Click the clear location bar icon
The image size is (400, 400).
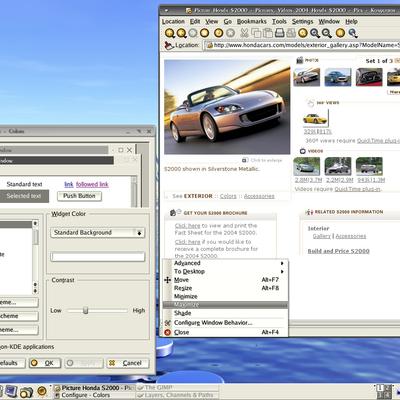click(x=169, y=45)
